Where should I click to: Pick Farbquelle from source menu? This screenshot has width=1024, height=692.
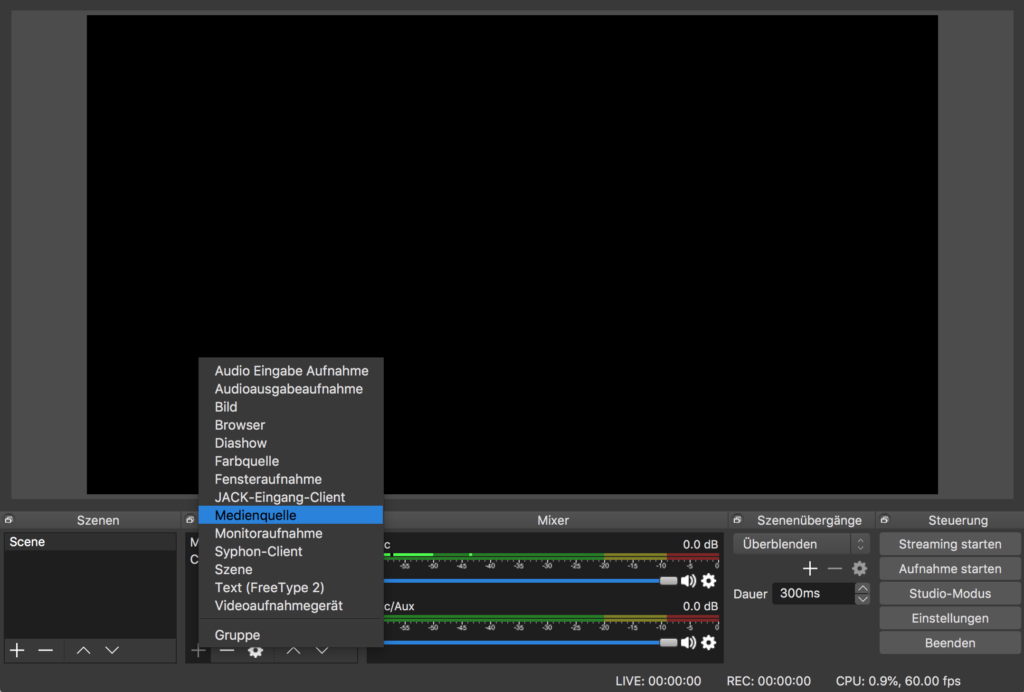[291, 461]
